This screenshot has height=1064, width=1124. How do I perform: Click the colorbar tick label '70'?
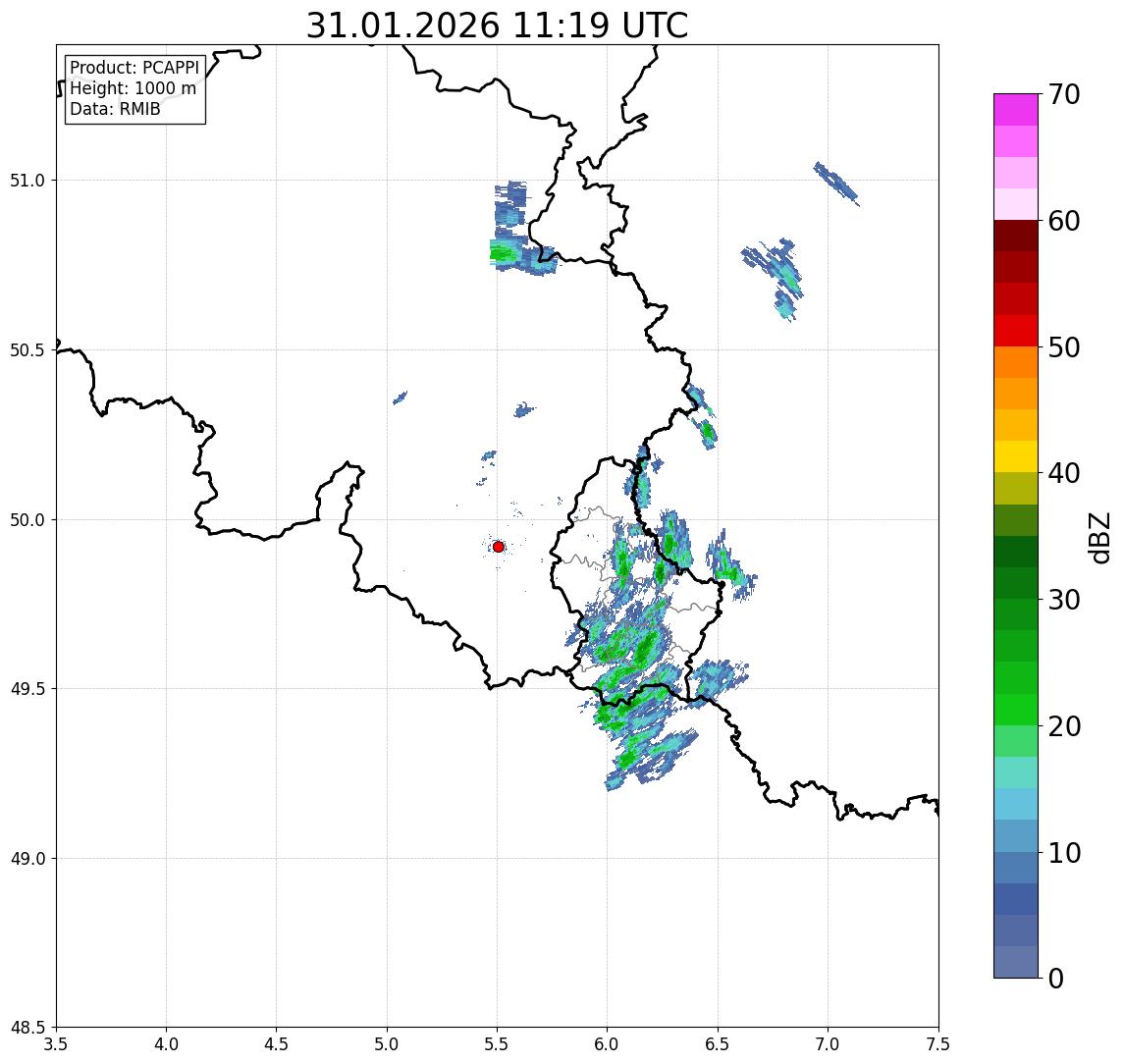pos(1063,94)
